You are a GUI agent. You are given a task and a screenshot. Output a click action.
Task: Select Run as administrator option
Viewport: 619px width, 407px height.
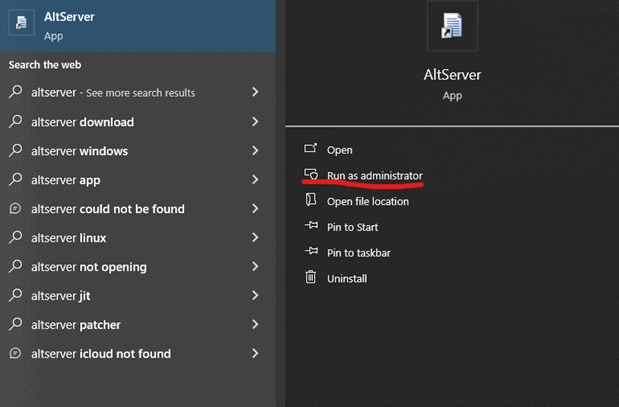(374, 176)
